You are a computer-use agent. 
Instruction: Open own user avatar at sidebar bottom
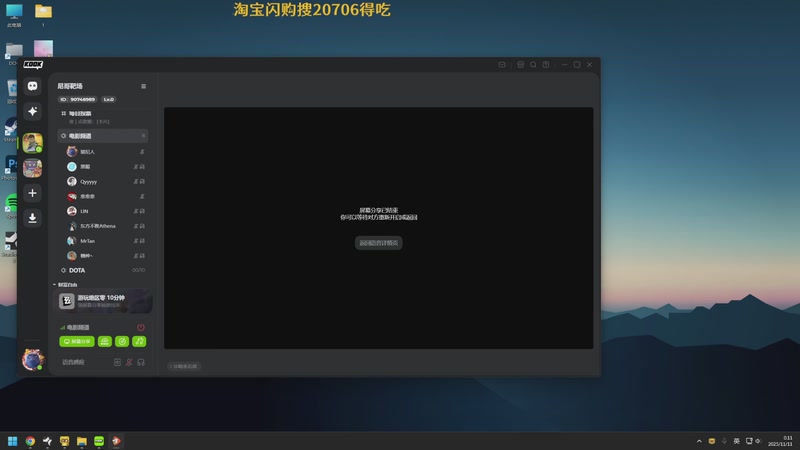point(32,359)
